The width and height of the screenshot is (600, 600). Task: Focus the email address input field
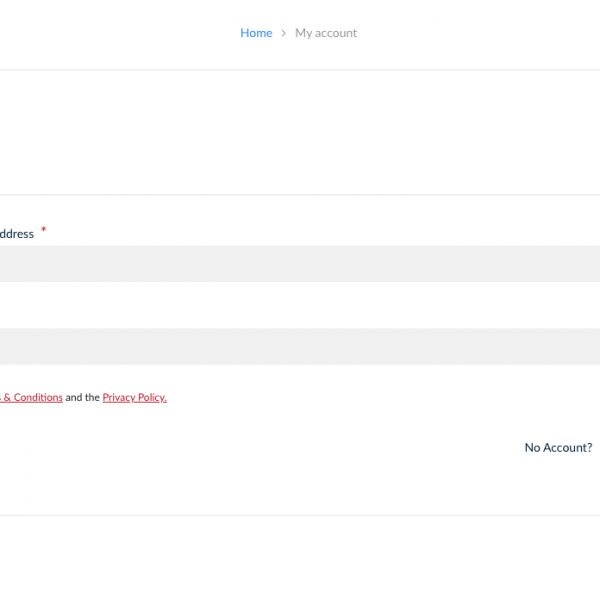coord(300,264)
